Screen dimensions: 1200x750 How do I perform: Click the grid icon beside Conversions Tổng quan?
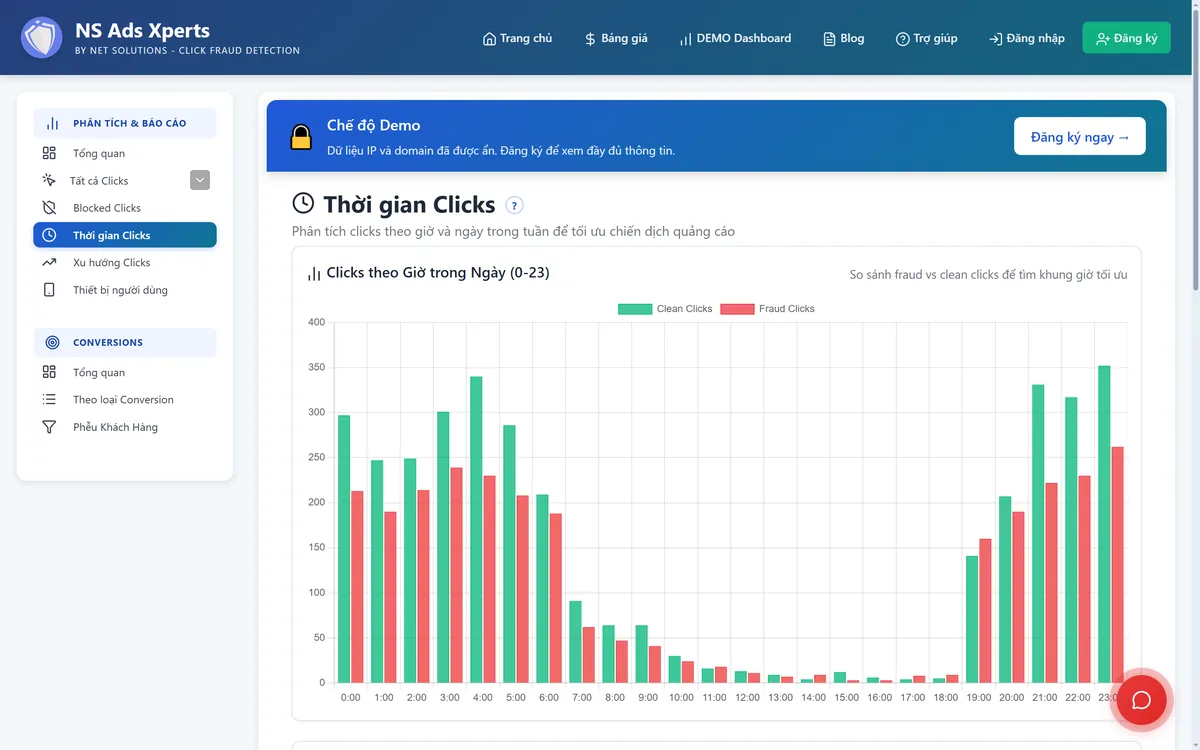49,372
